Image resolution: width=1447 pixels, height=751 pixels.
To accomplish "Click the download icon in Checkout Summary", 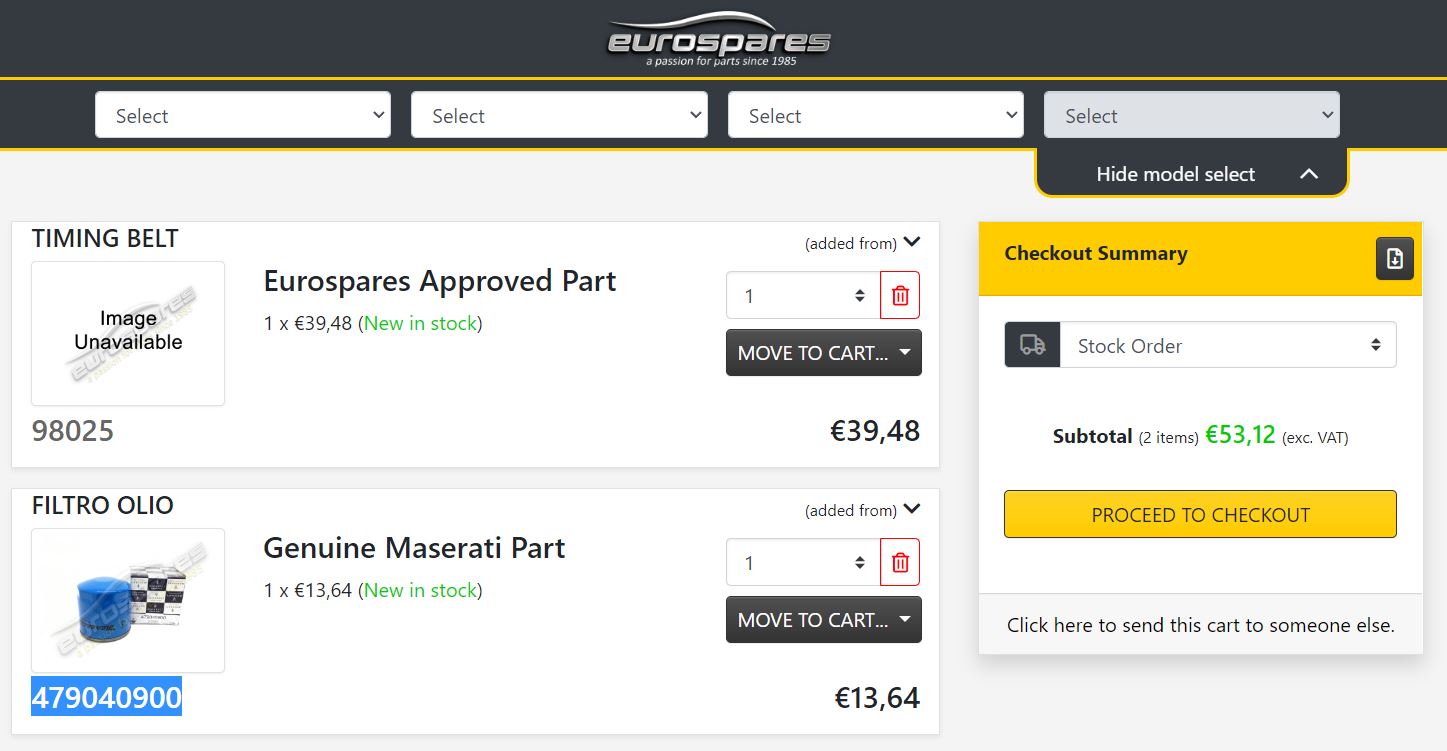I will (x=1394, y=259).
